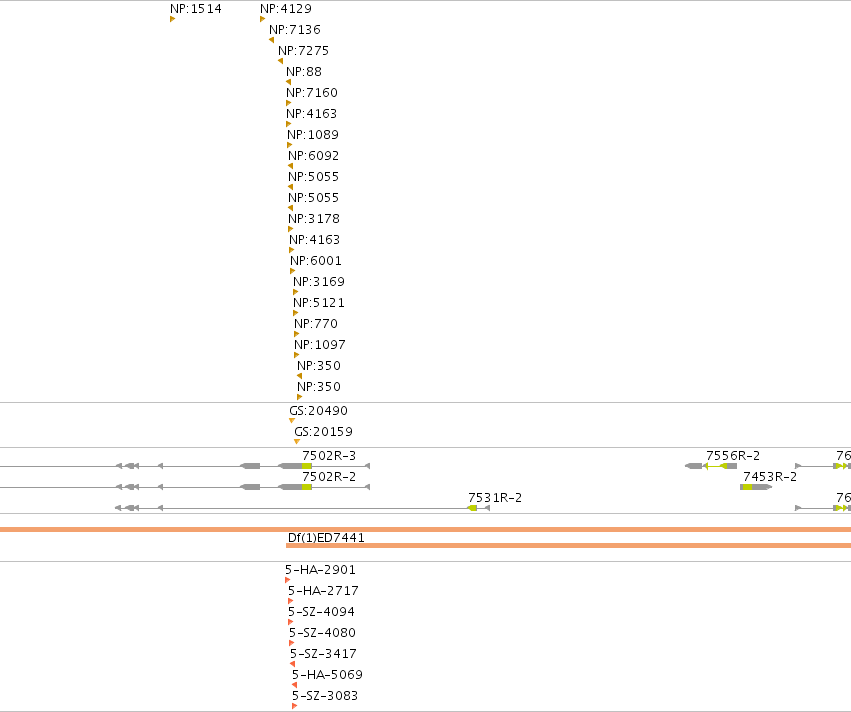Screen dimensions: 851x712
Task: Click the GS:20159 down-pointing triangle
Action: (x=297, y=442)
